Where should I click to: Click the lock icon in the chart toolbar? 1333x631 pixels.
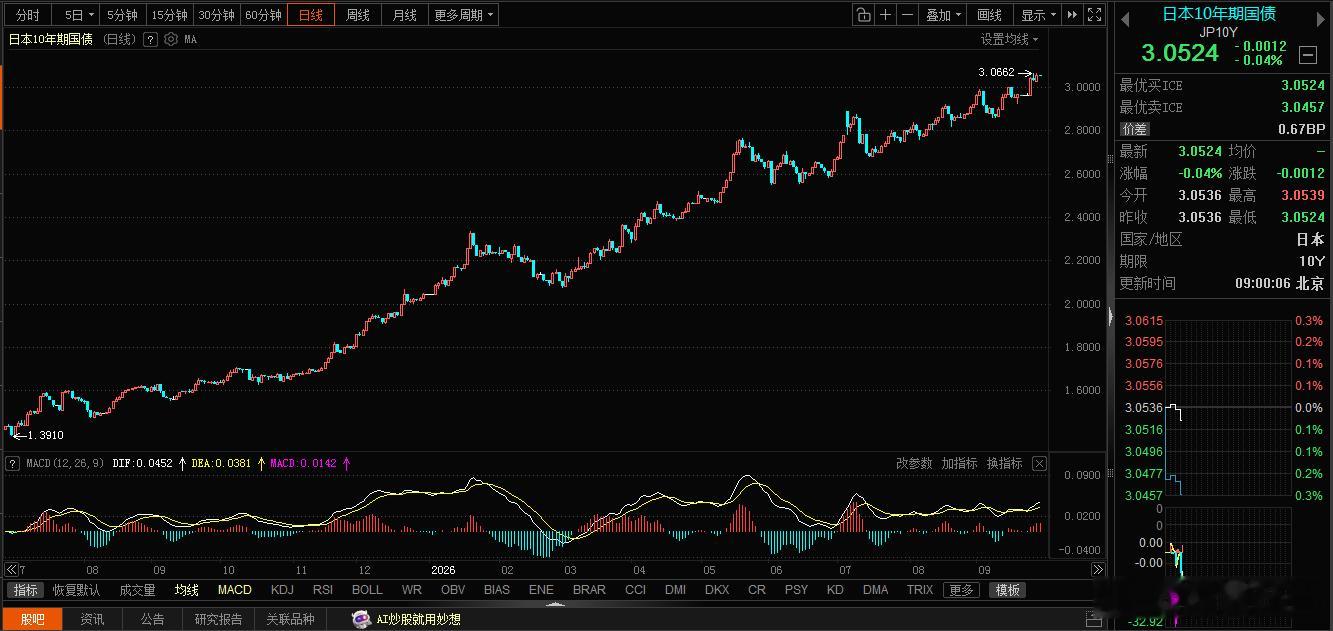(x=863, y=15)
